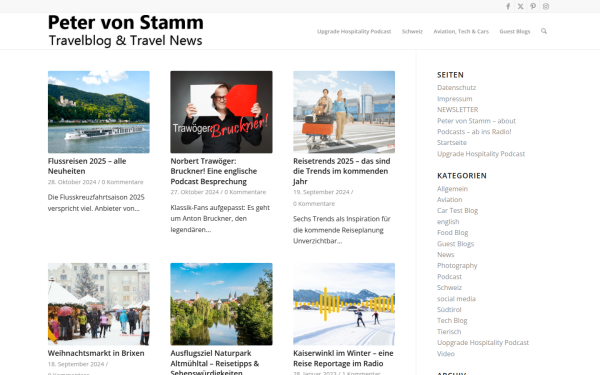
Task: Open the Flussreisen 2025 river cruise thumbnail
Action: tap(99, 112)
